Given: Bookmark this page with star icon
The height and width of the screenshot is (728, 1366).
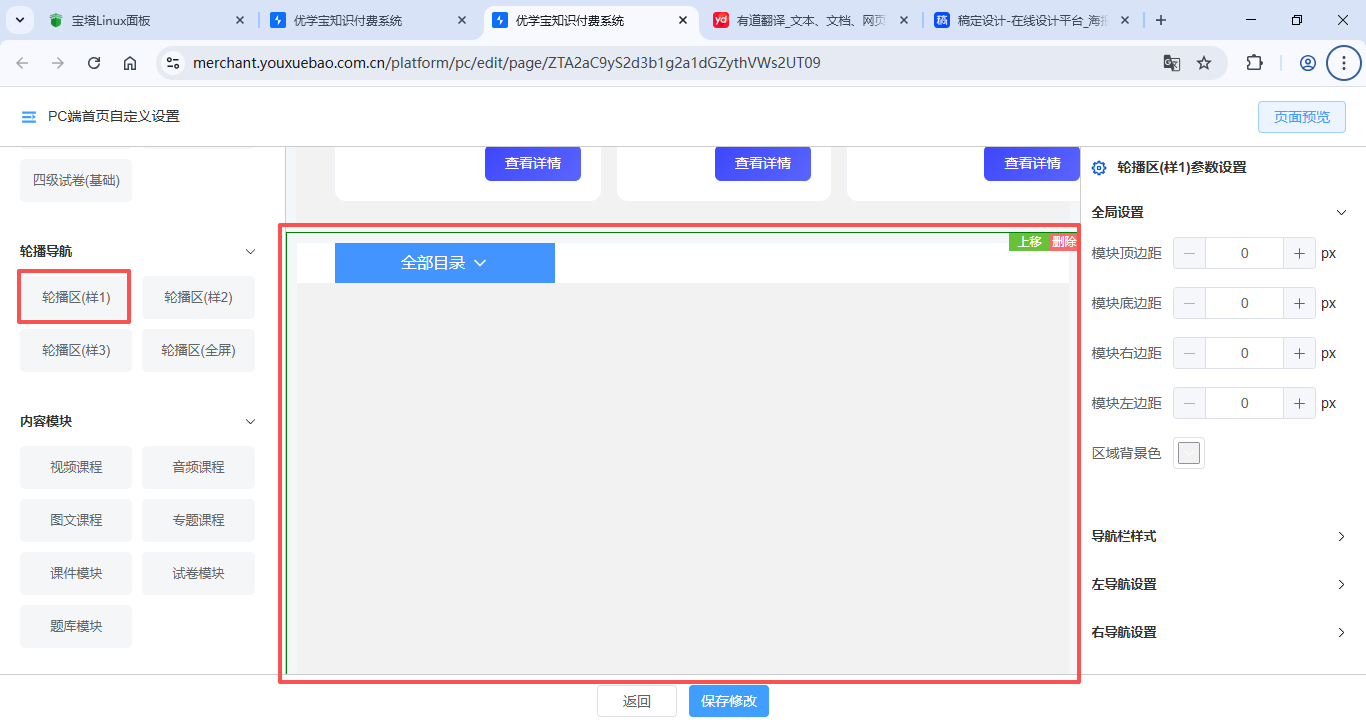Looking at the screenshot, I should tap(1204, 63).
